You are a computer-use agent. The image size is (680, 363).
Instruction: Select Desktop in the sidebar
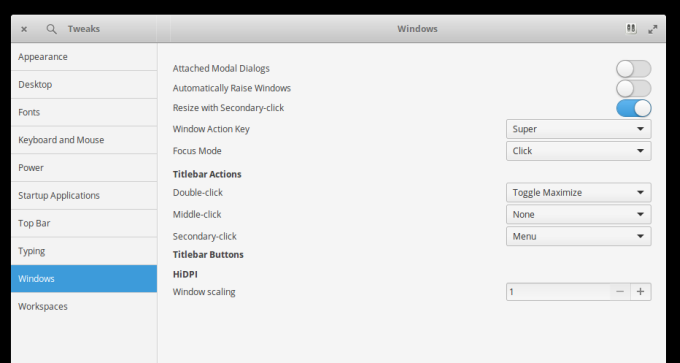84,85
